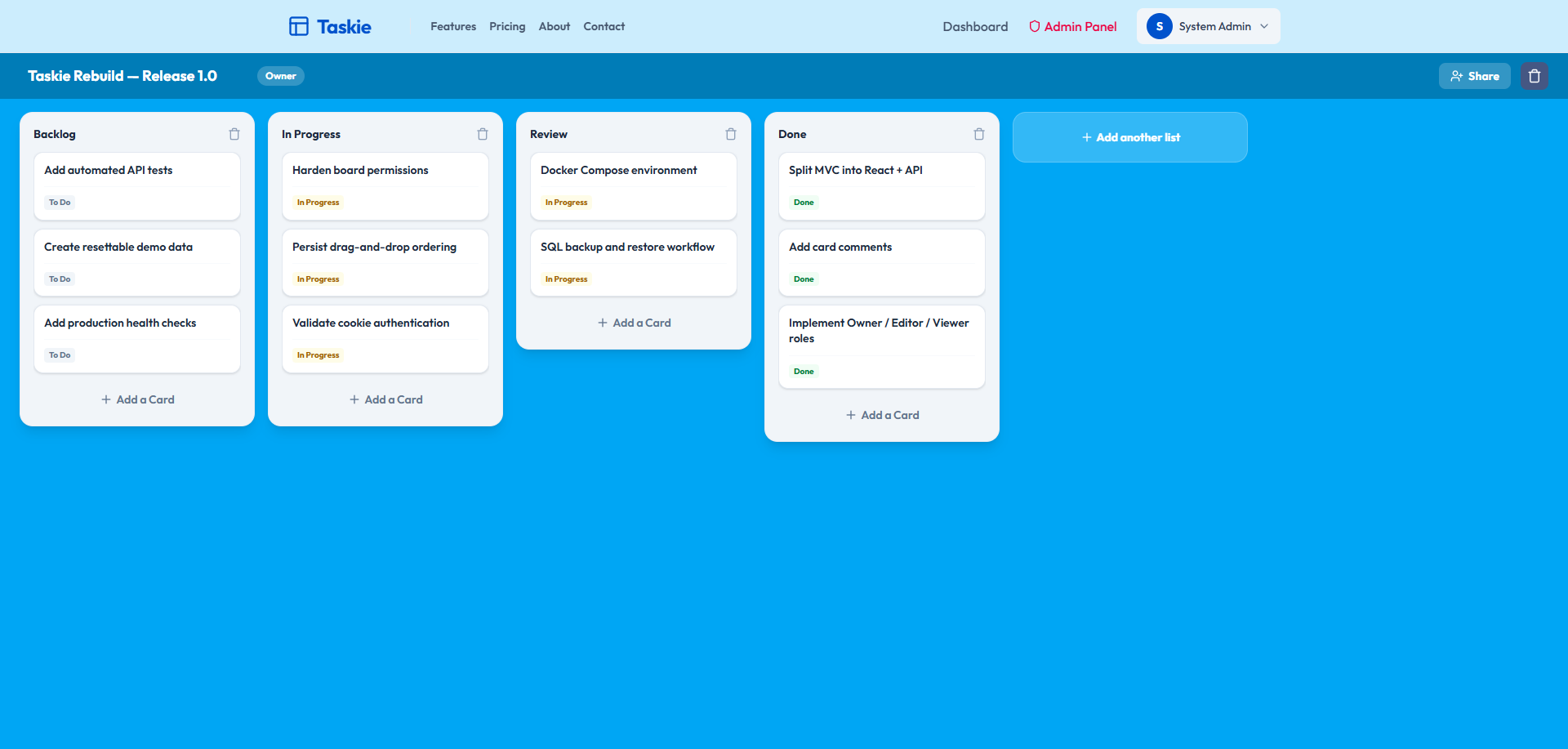
Task: Click the Taskie brand name
Action: coord(344,27)
